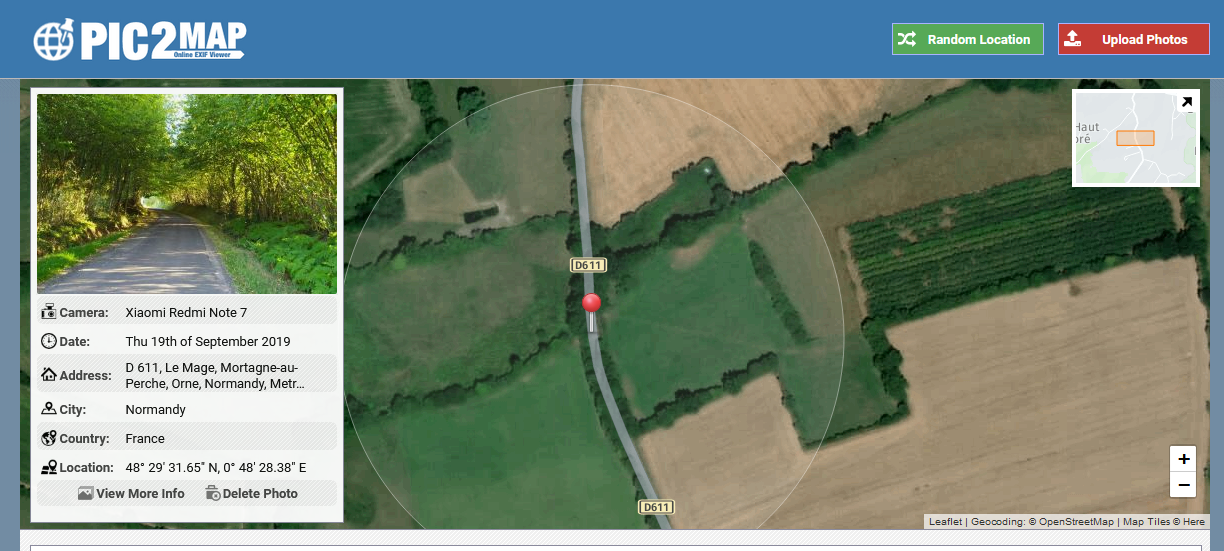Click the camera icon beside Camera label
1224x551 pixels.
click(x=49, y=312)
